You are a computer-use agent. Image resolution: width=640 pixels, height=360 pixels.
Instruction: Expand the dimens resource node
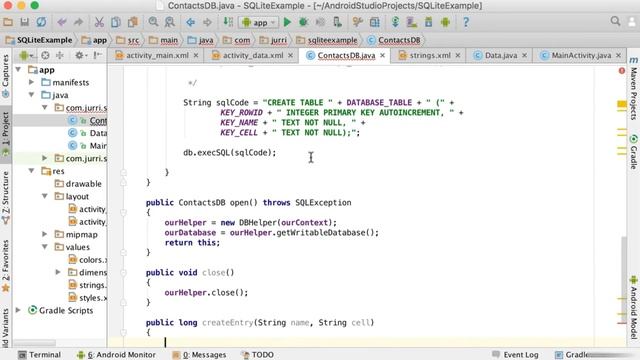[58, 272]
